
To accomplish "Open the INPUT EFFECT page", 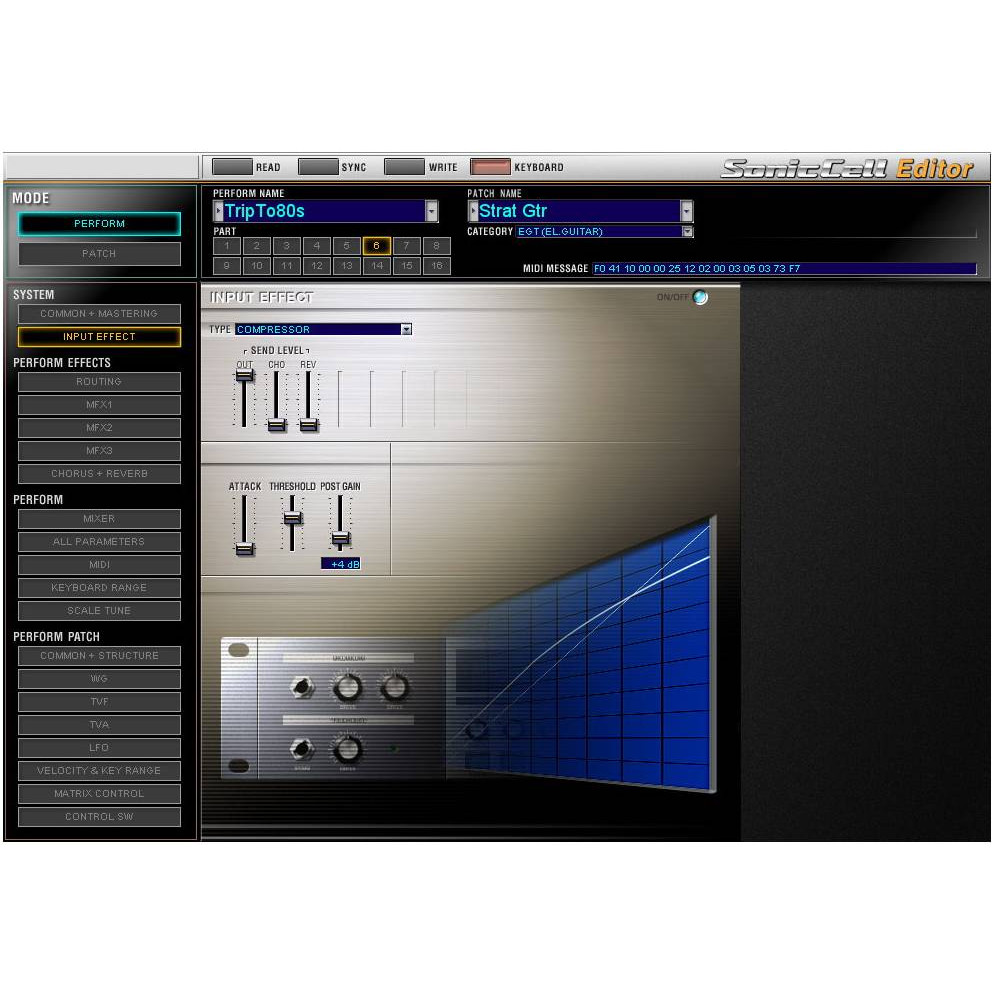I will pos(100,337).
